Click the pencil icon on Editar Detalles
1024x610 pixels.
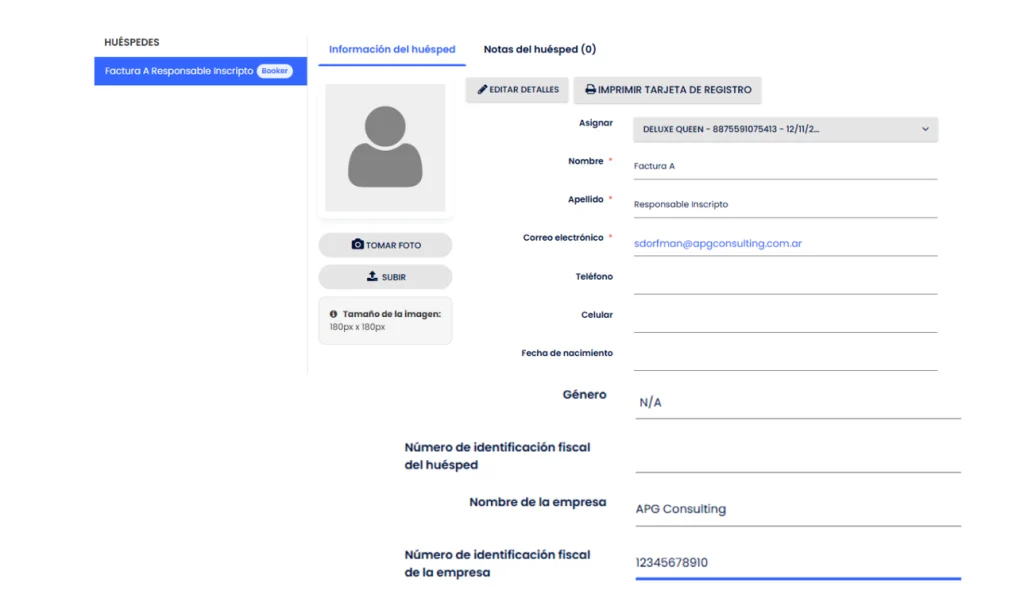[x=482, y=90]
